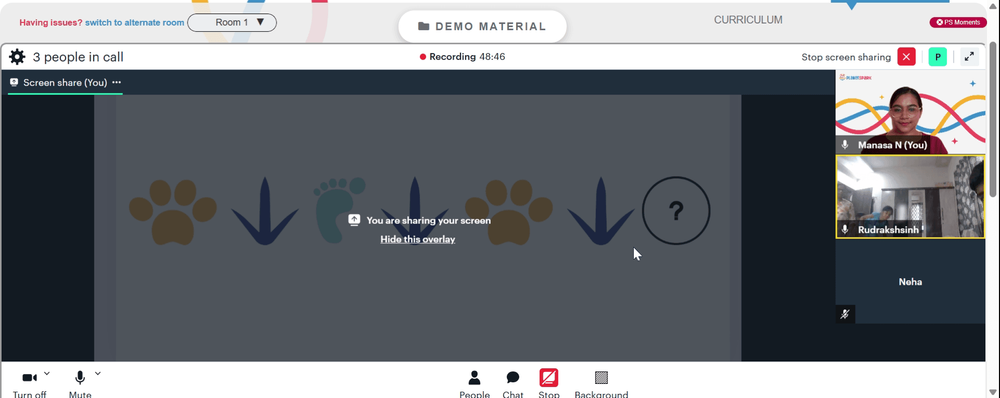Select the Screen share (You) tab

point(65,82)
